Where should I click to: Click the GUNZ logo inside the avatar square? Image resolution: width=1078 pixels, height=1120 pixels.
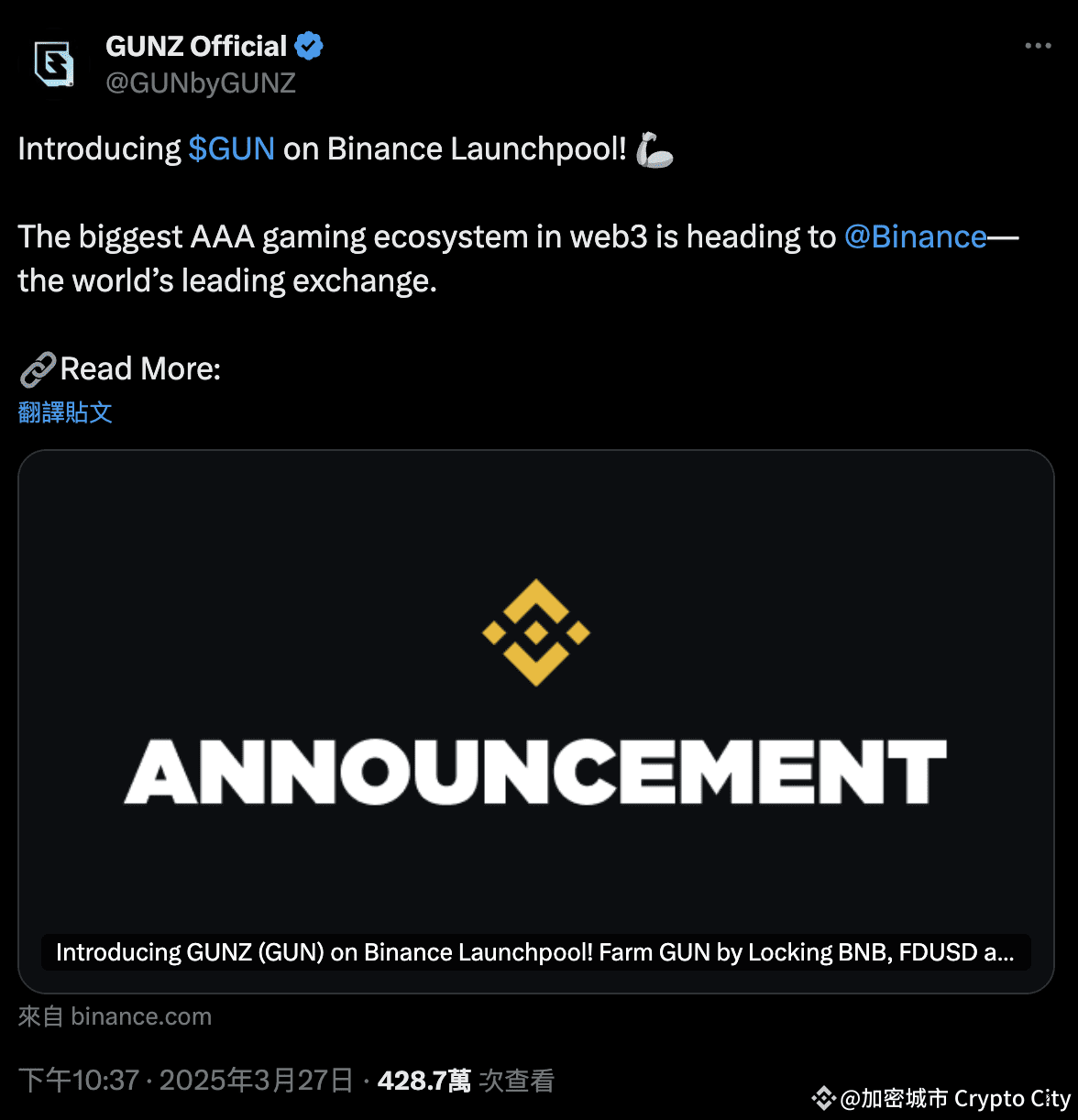pos(52,64)
